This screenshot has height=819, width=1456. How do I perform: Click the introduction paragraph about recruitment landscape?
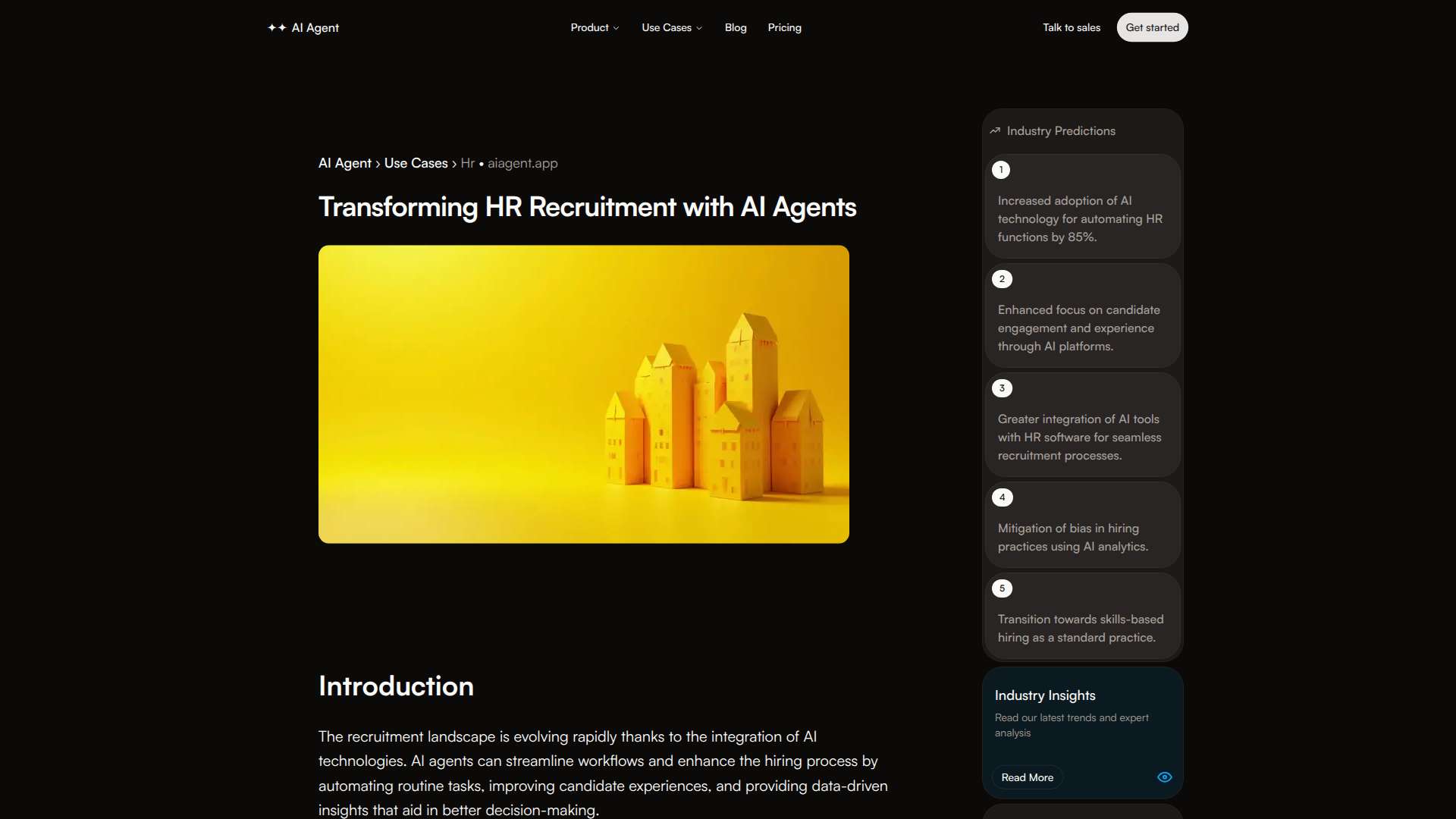(603, 773)
